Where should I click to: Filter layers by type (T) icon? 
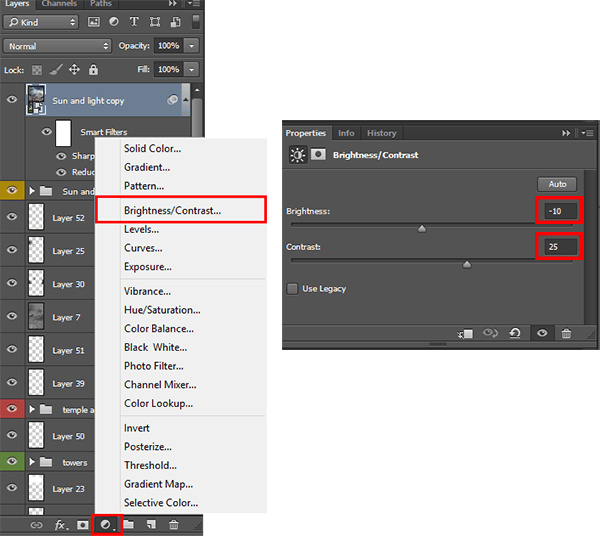134,22
